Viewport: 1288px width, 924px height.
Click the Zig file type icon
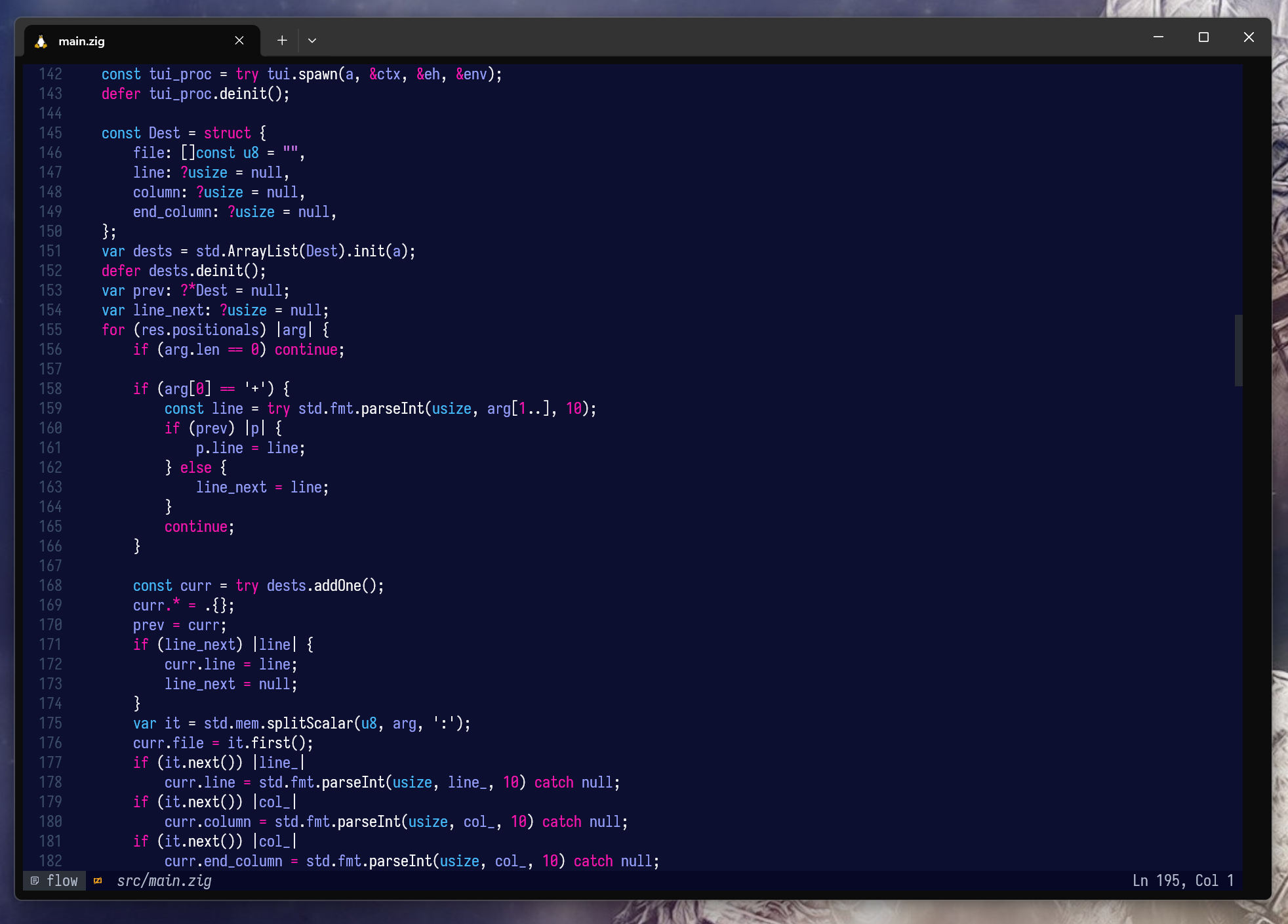(x=98, y=881)
